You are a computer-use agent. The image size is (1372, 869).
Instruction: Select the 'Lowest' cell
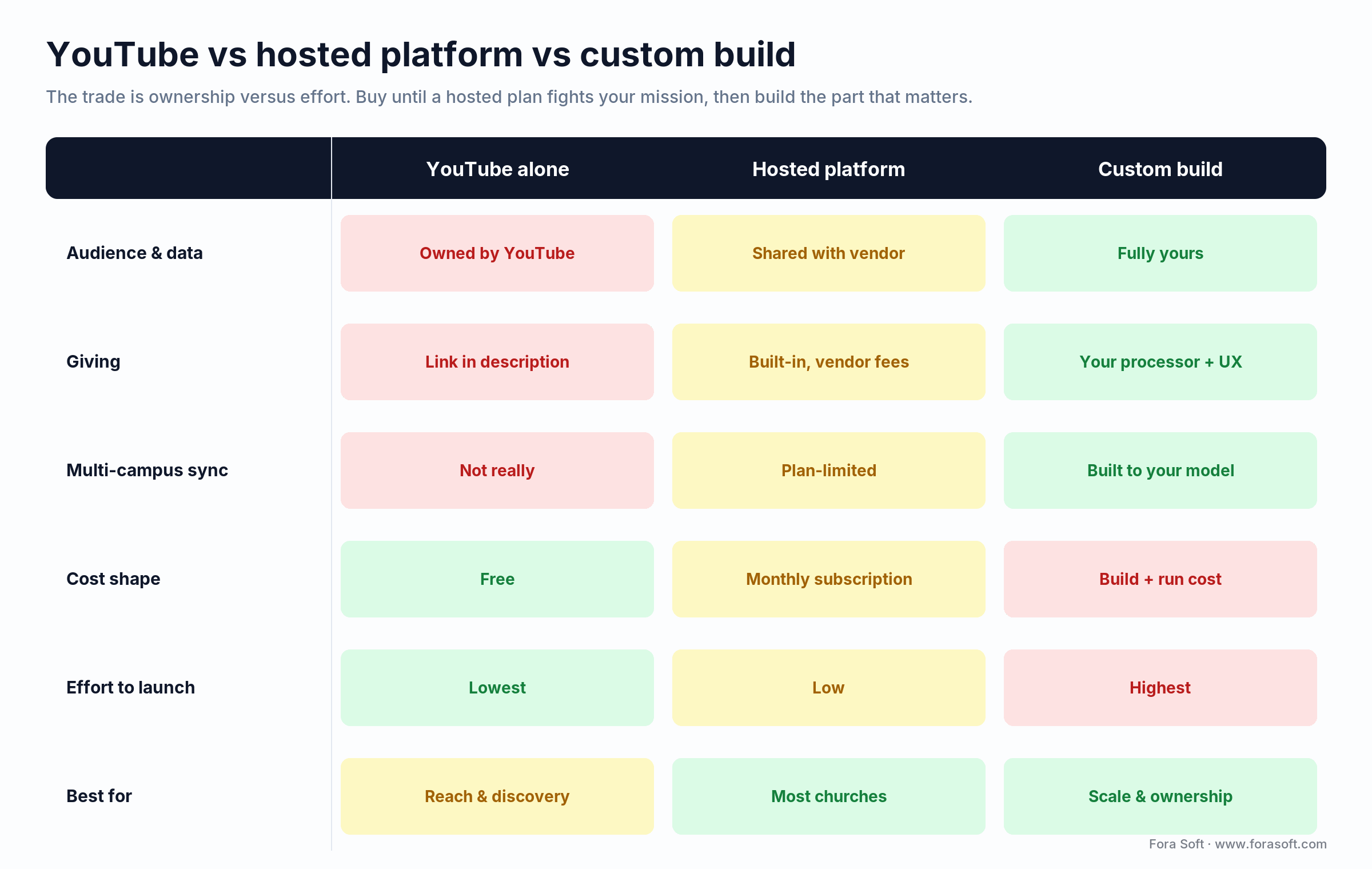(x=497, y=688)
